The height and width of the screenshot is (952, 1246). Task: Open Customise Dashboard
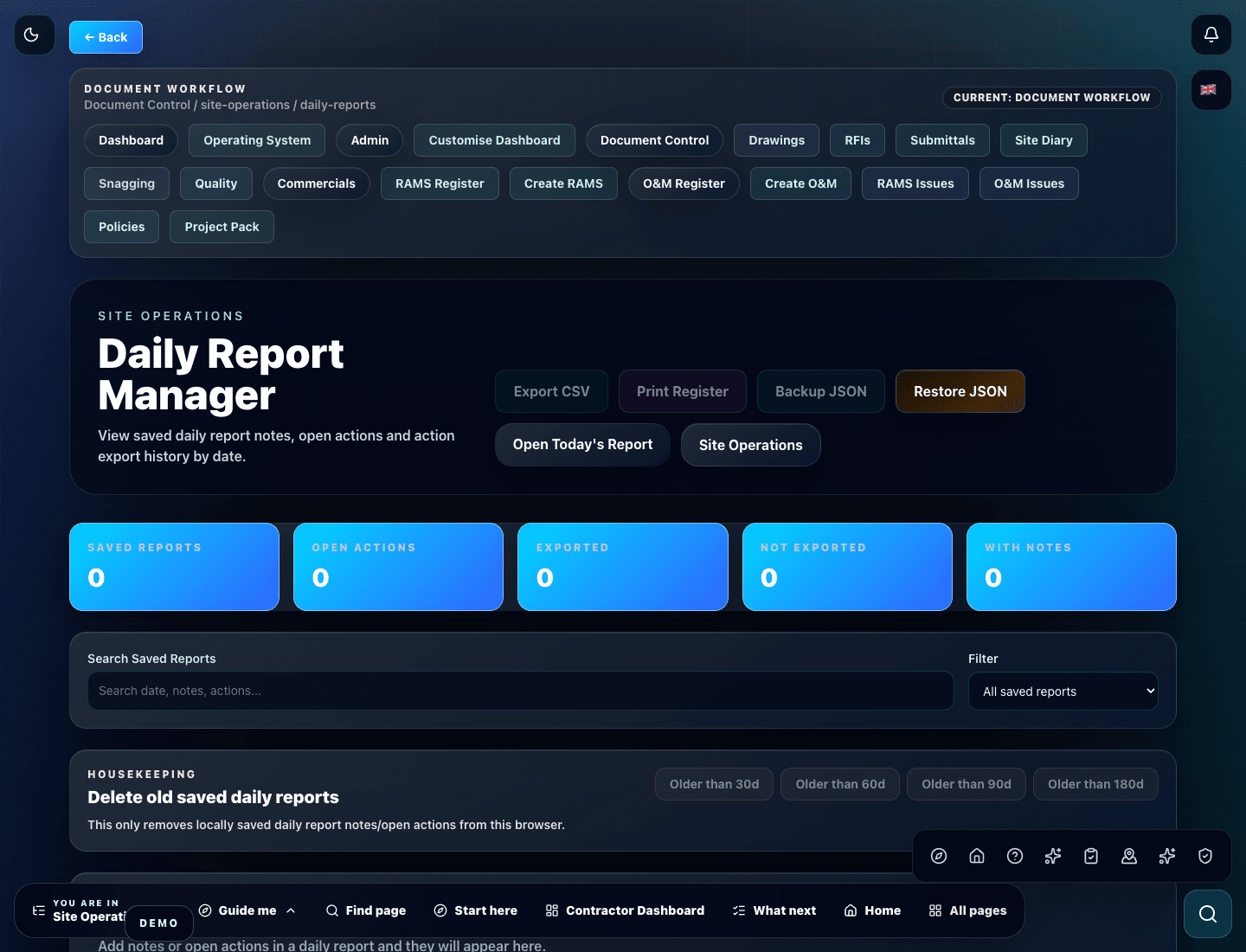point(494,140)
